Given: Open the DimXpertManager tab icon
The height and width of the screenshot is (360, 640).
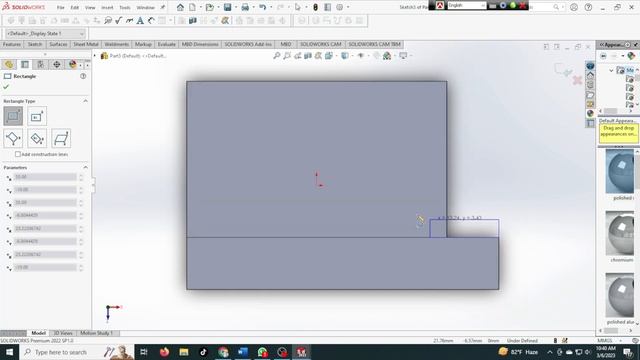Looking at the screenshot, I should pos(57,64).
